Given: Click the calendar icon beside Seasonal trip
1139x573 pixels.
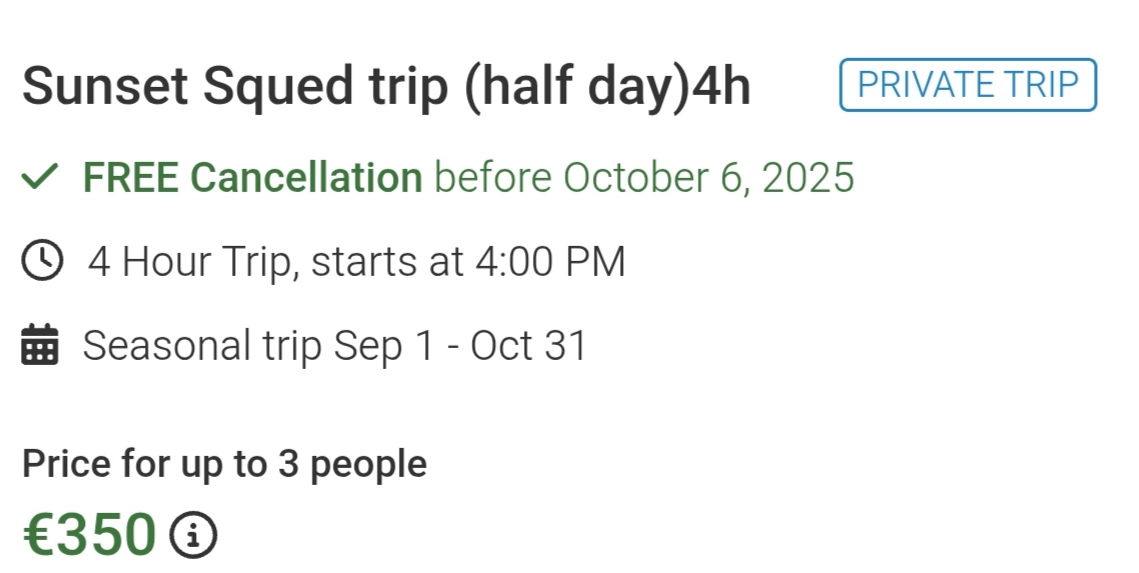Looking at the screenshot, I should click(x=41, y=346).
